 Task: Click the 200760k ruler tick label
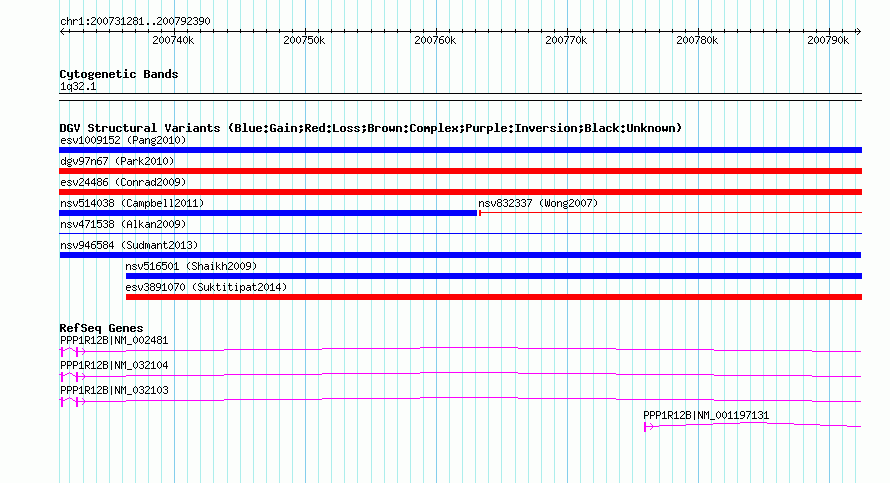click(435, 40)
